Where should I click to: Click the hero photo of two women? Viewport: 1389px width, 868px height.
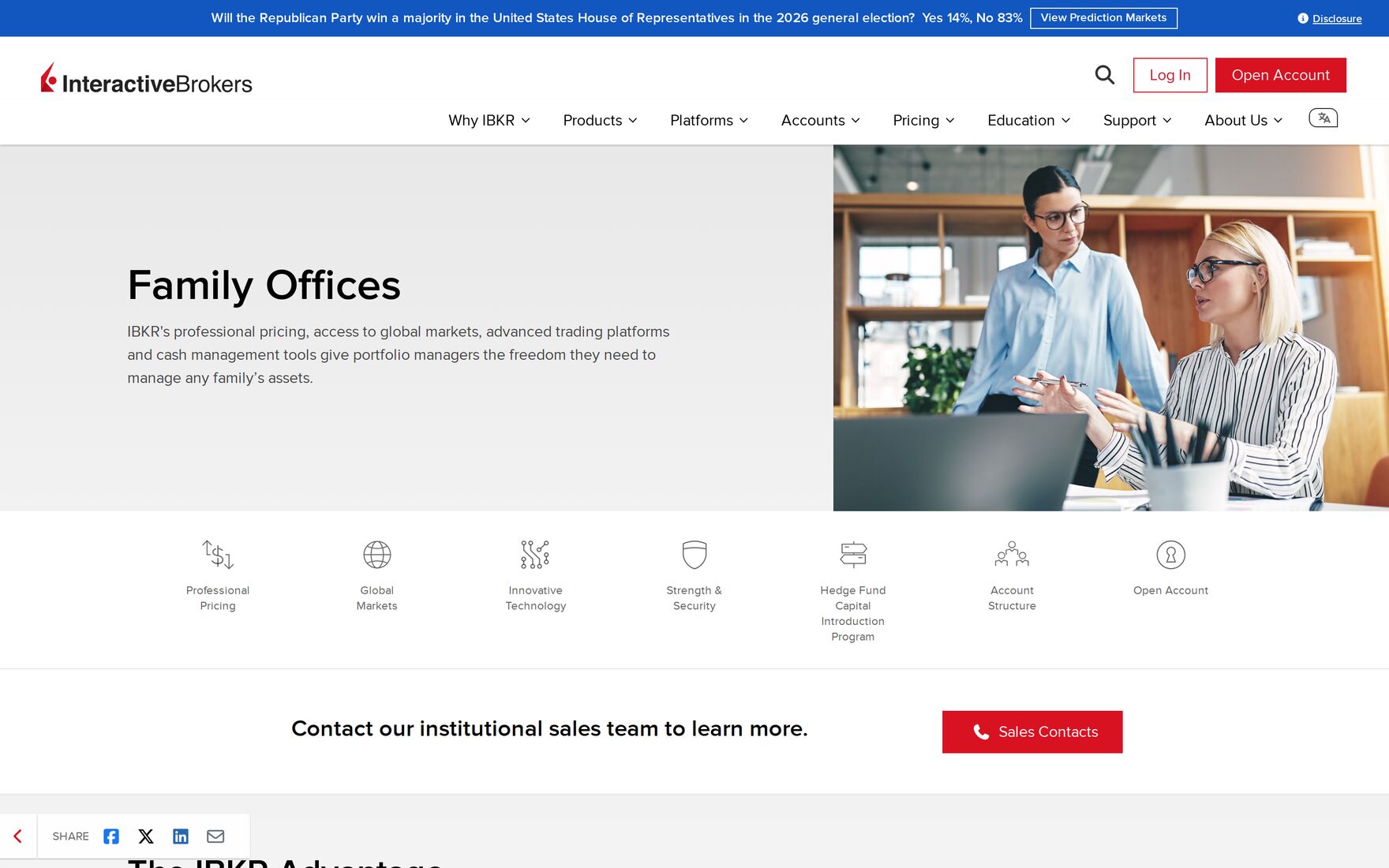(1111, 327)
